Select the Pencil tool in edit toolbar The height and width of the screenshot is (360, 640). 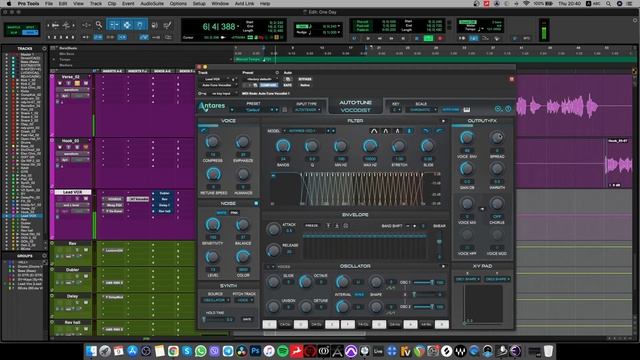[x=167, y=25]
